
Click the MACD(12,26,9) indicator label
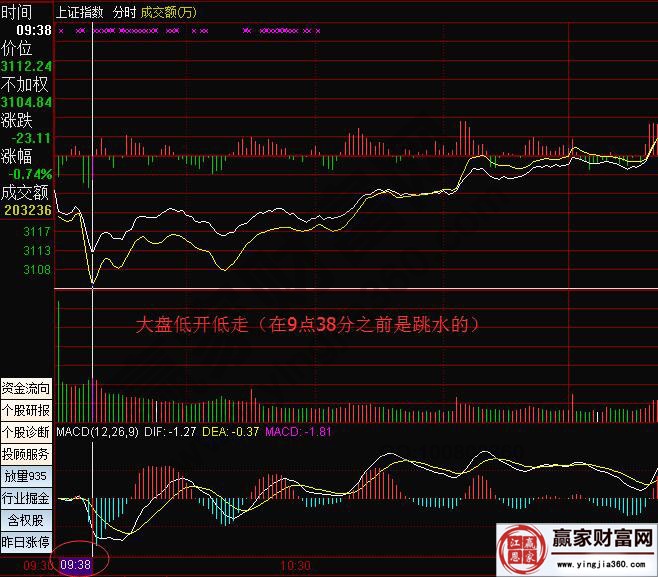tap(90, 432)
